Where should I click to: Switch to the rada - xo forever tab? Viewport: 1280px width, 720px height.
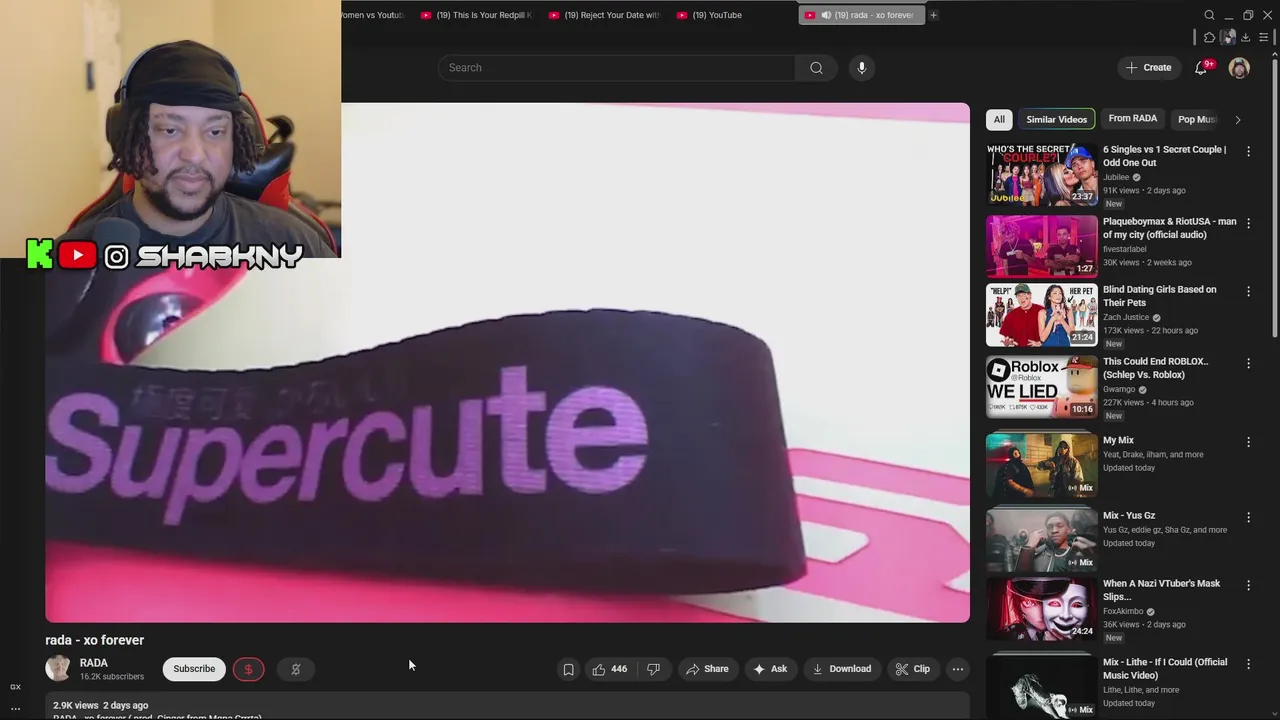pyautogui.click(x=860, y=15)
